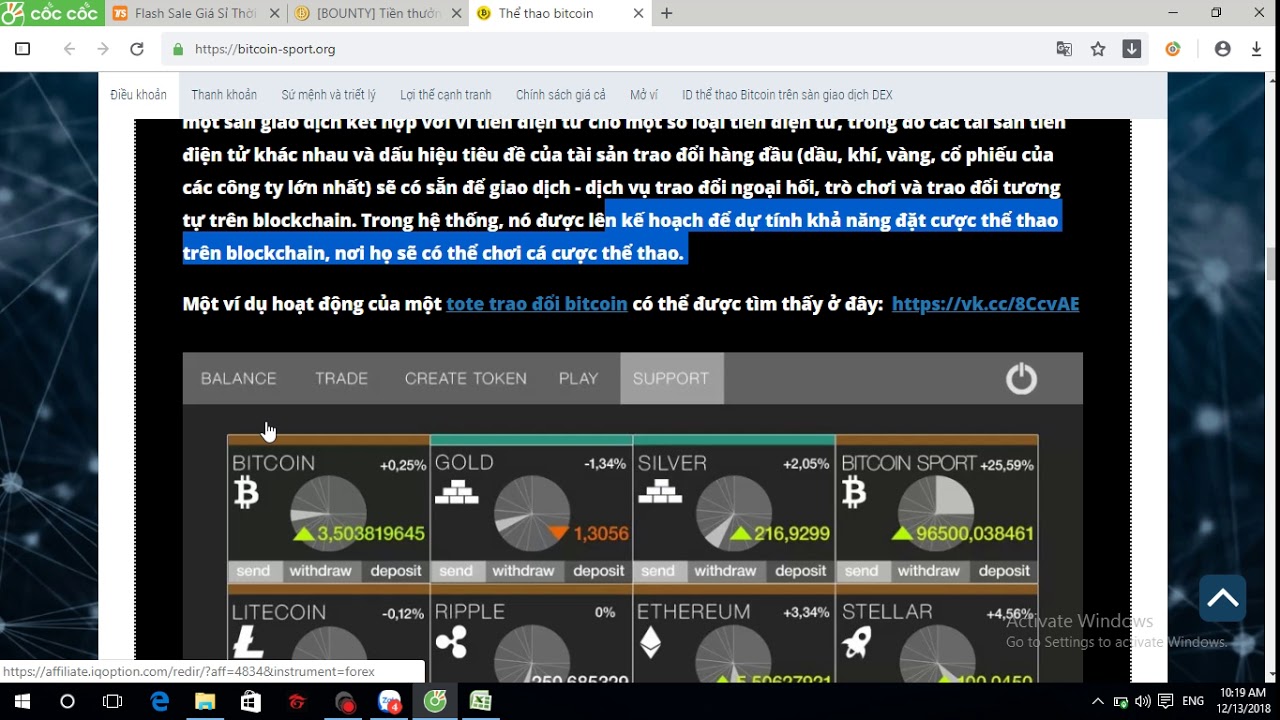Viewport: 1280px width, 720px height.
Task: Open the clock showing 10:19 AM
Action: point(1243,701)
